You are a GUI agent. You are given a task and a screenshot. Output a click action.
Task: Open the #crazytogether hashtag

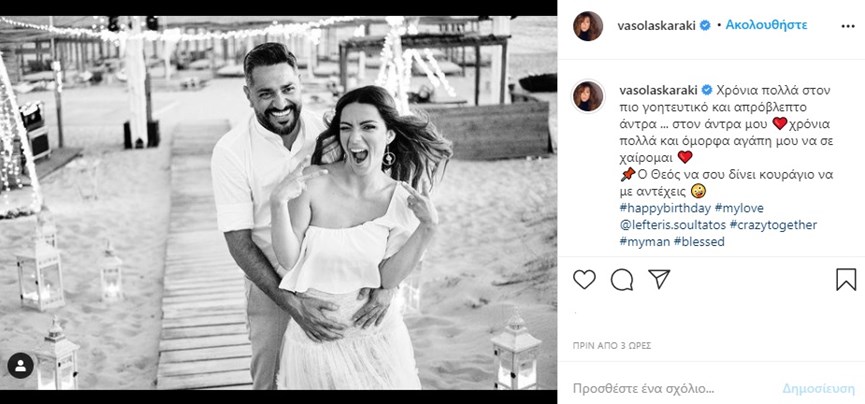pos(773,225)
